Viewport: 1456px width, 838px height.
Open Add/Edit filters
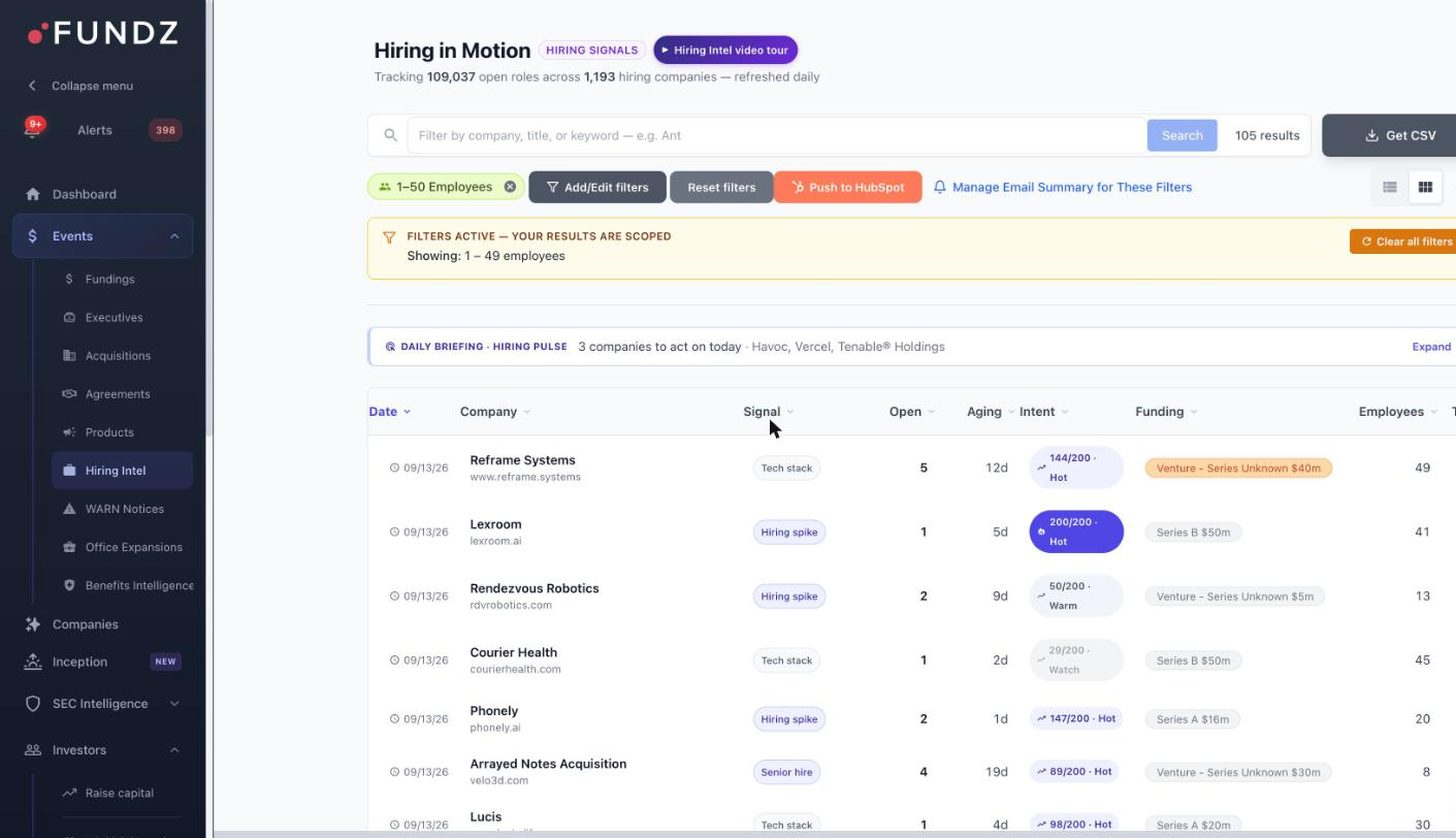[597, 187]
